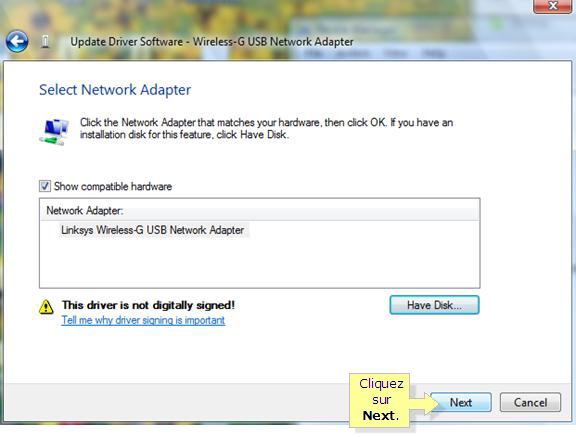Viewport: 576px width, 437px height.
Task: Proceed by clicking the Next button
Action: (x=461, y=402)
